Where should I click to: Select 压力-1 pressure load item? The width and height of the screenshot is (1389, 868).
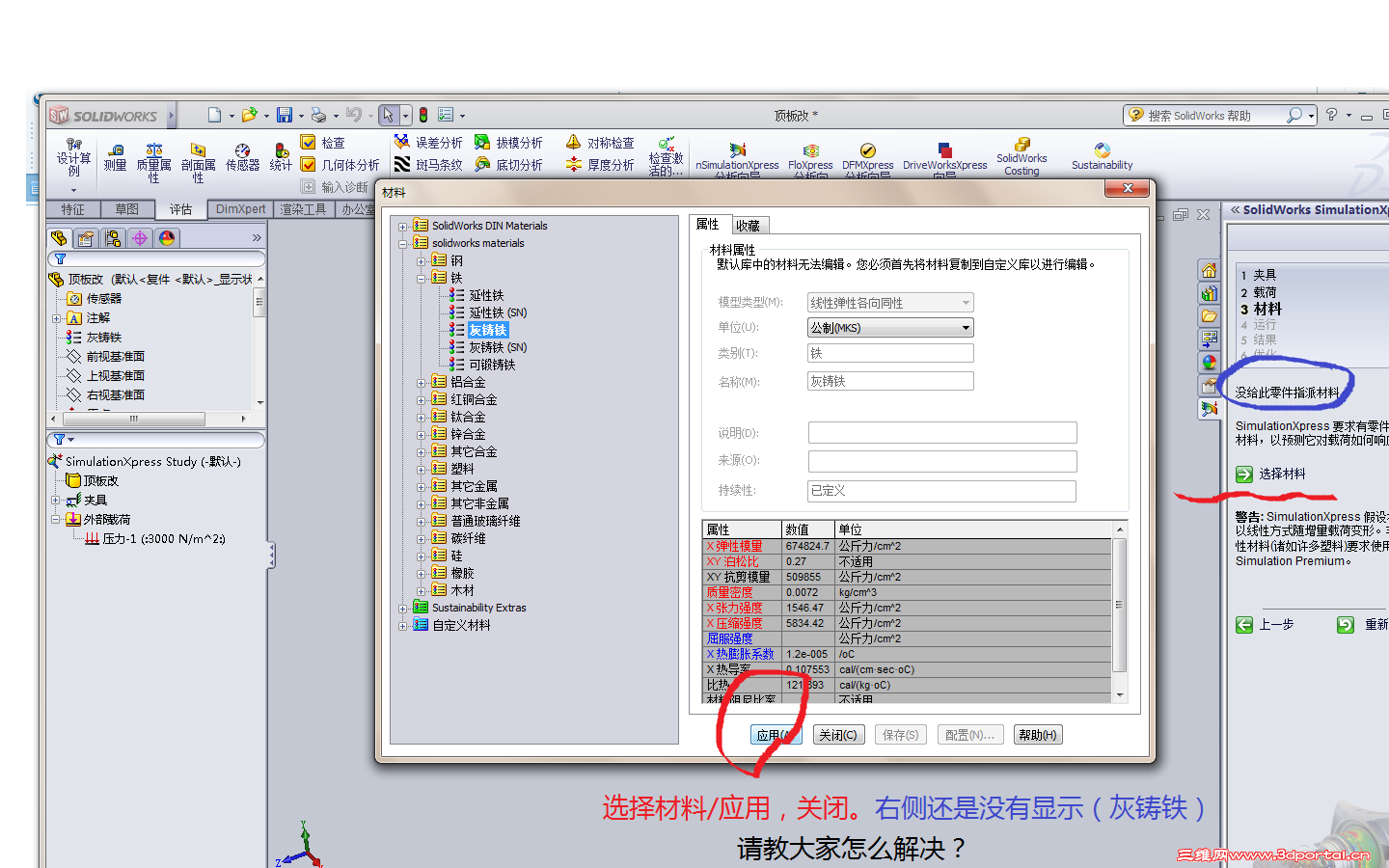(163, 539)
